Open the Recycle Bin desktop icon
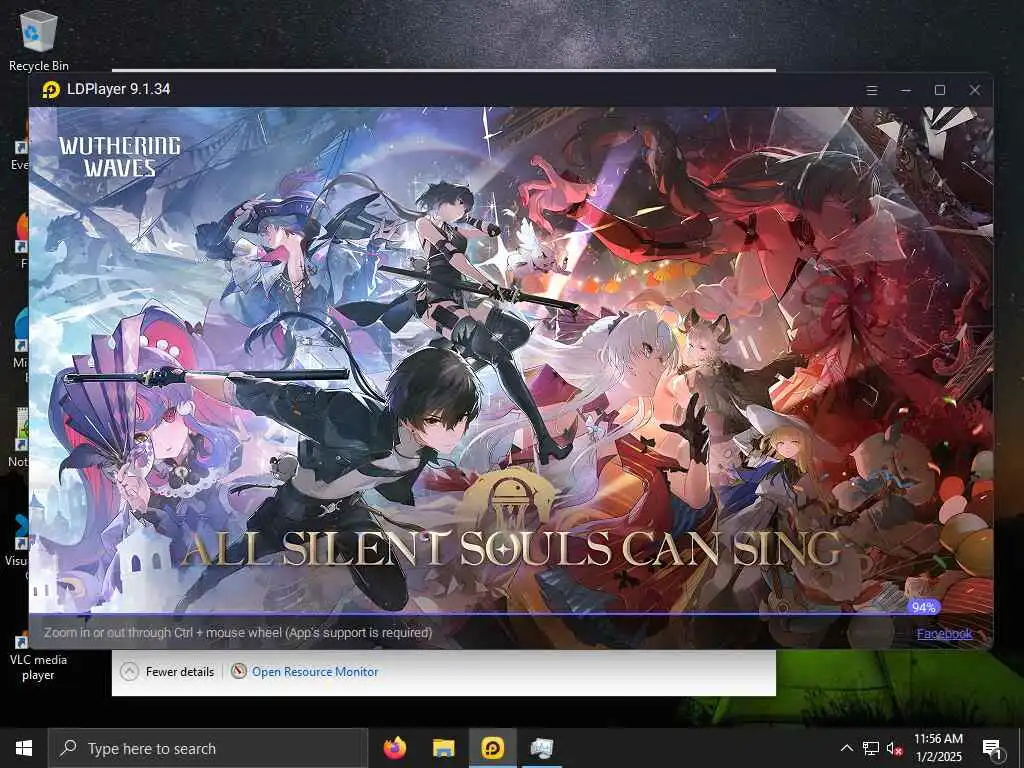 [x=39, y=40]
